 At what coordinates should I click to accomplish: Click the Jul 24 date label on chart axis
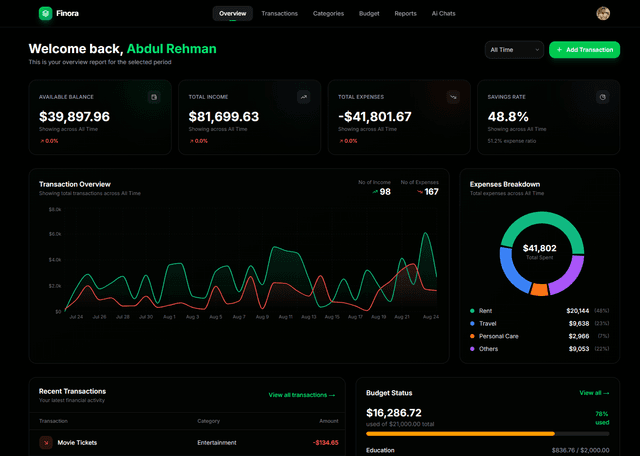(76, 317)
